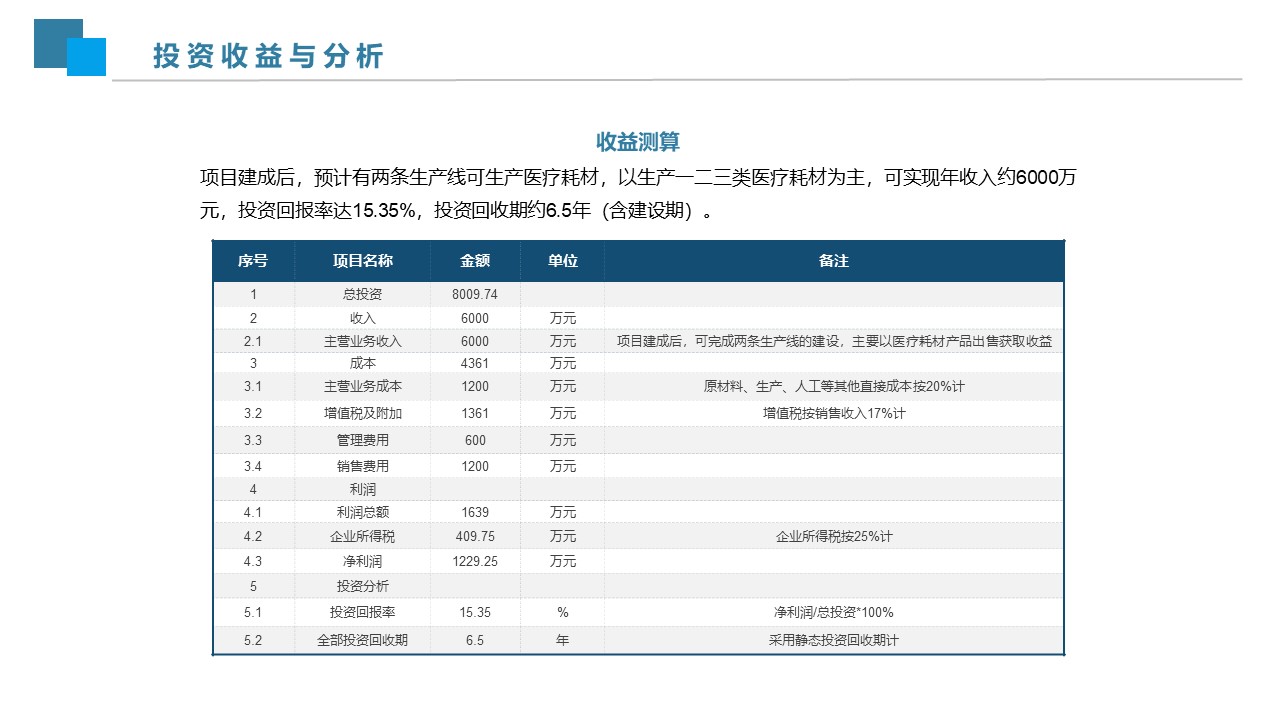The height and width of the screenshot is (720, 1280).
Task: Click sequence number 2.1
Action: (253, 341)
